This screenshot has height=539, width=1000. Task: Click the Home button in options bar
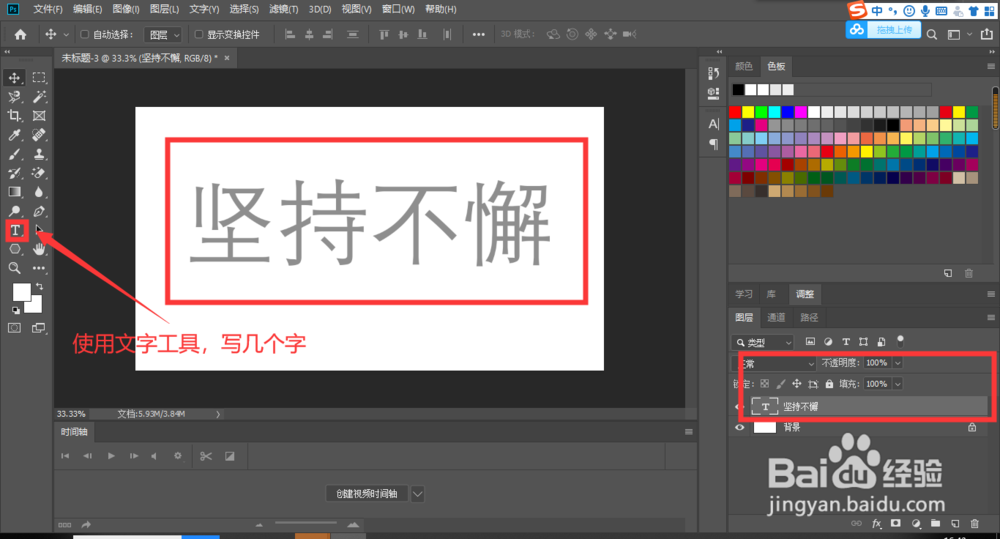[20, 34]
